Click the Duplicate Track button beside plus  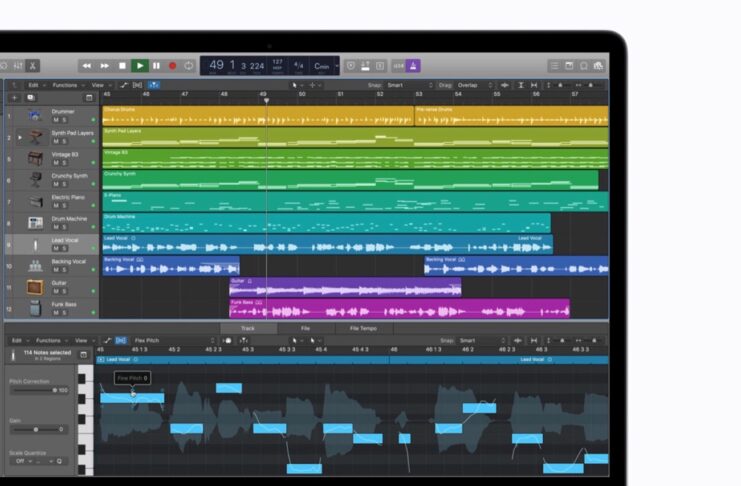pyautogui.click(x=31, y=98)
